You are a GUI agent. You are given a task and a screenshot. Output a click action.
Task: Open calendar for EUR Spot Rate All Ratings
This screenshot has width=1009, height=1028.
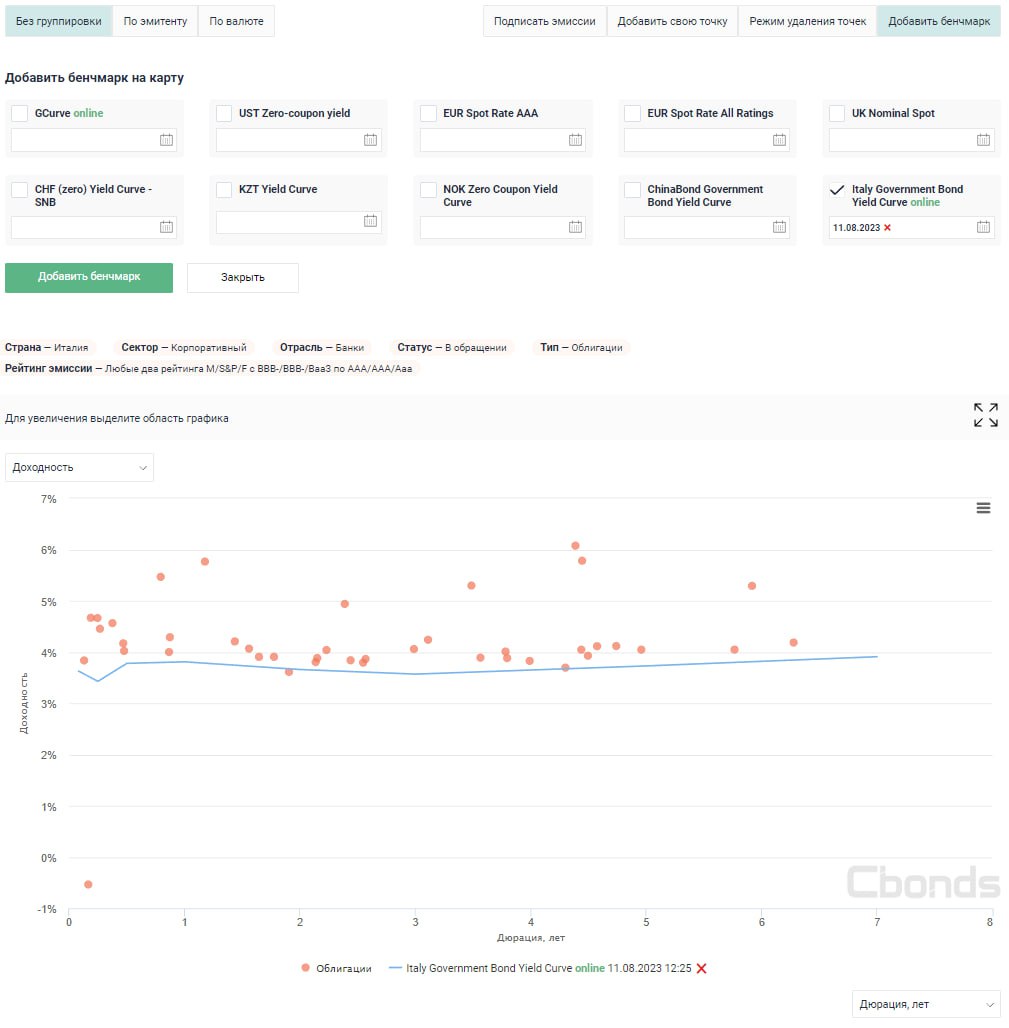pyautogui.click(x=779, y=140)
